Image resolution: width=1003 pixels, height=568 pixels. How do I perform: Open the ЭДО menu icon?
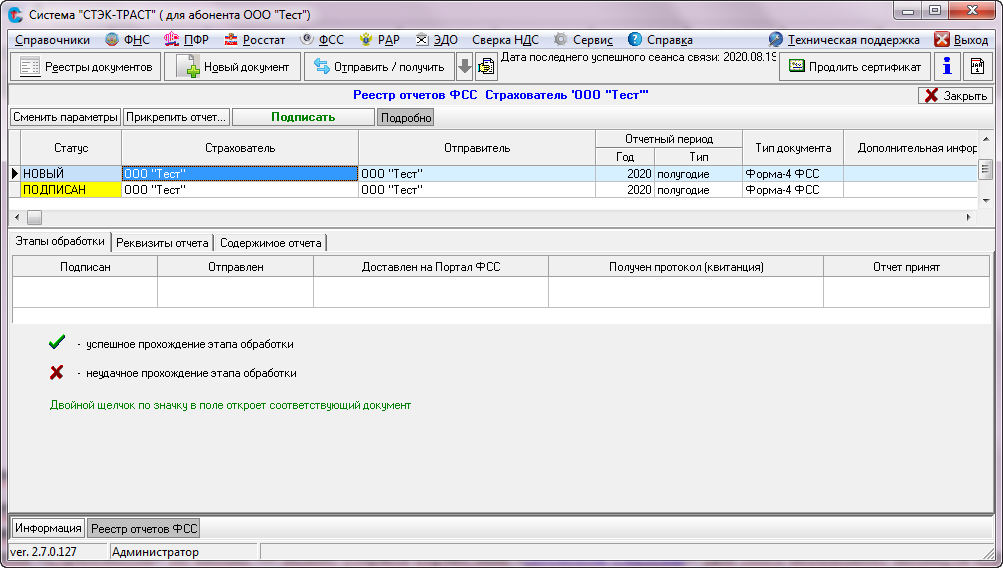(x=422, y=40)
